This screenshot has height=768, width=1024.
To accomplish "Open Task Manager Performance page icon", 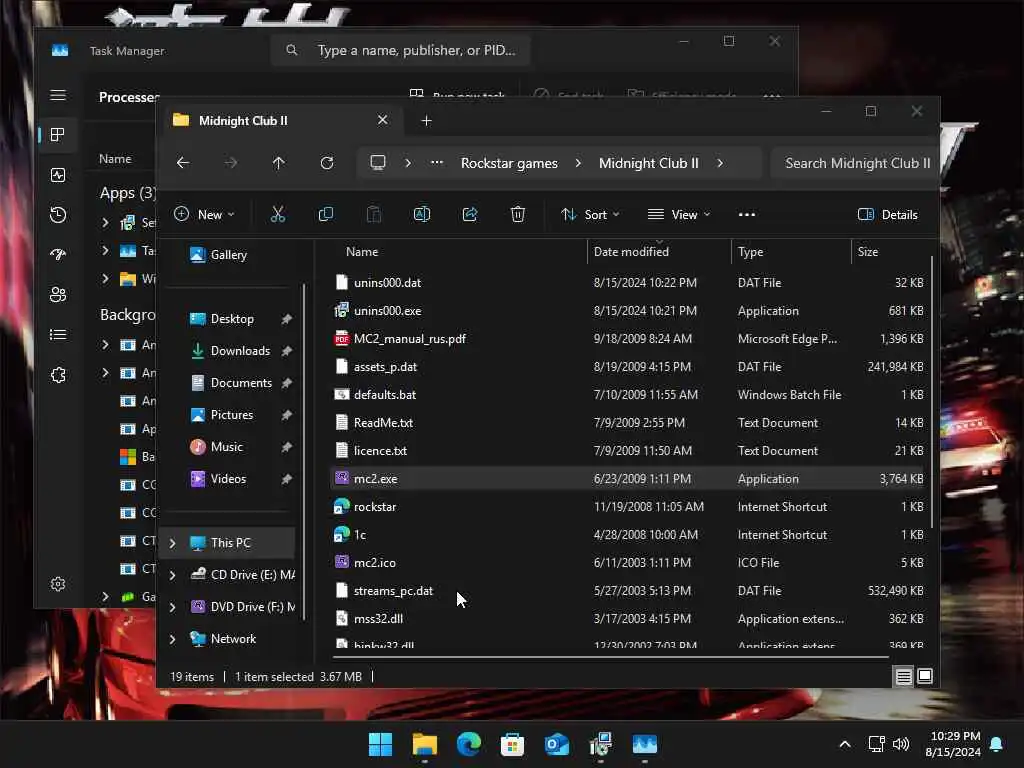I will pos(57,175).
